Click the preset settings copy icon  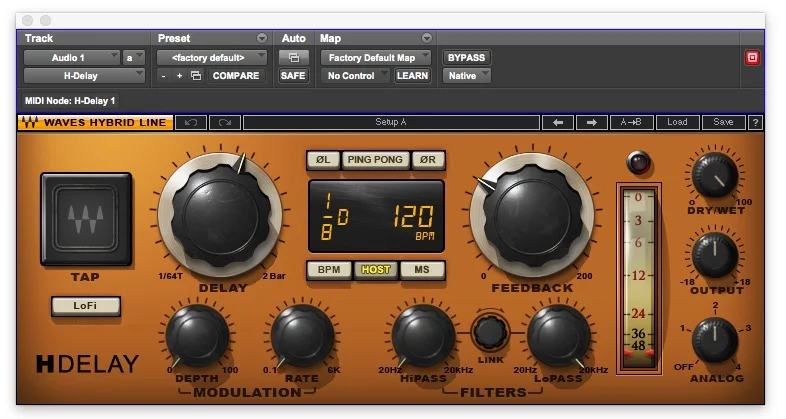[196, 76]
